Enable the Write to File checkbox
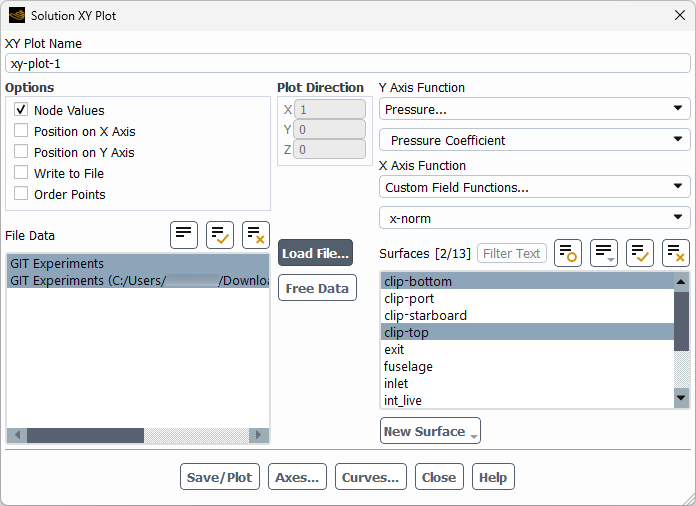 [x=21, y=173]
